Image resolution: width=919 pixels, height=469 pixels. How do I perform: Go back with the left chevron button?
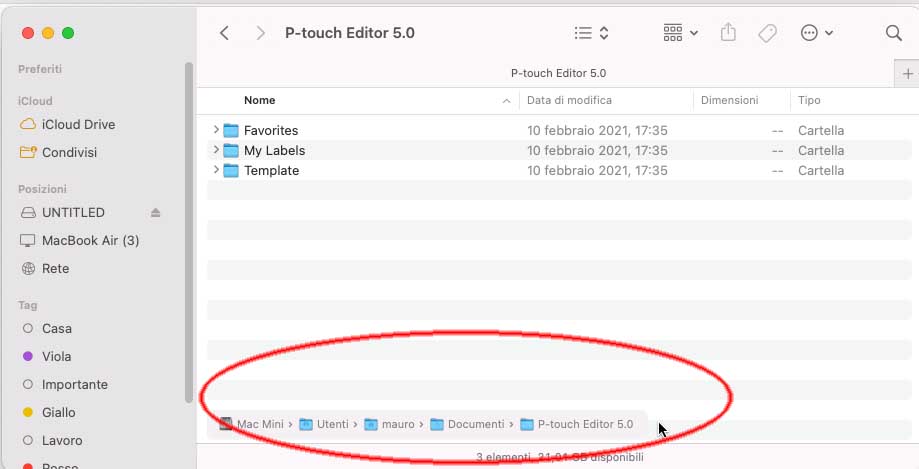pos(224,33)
